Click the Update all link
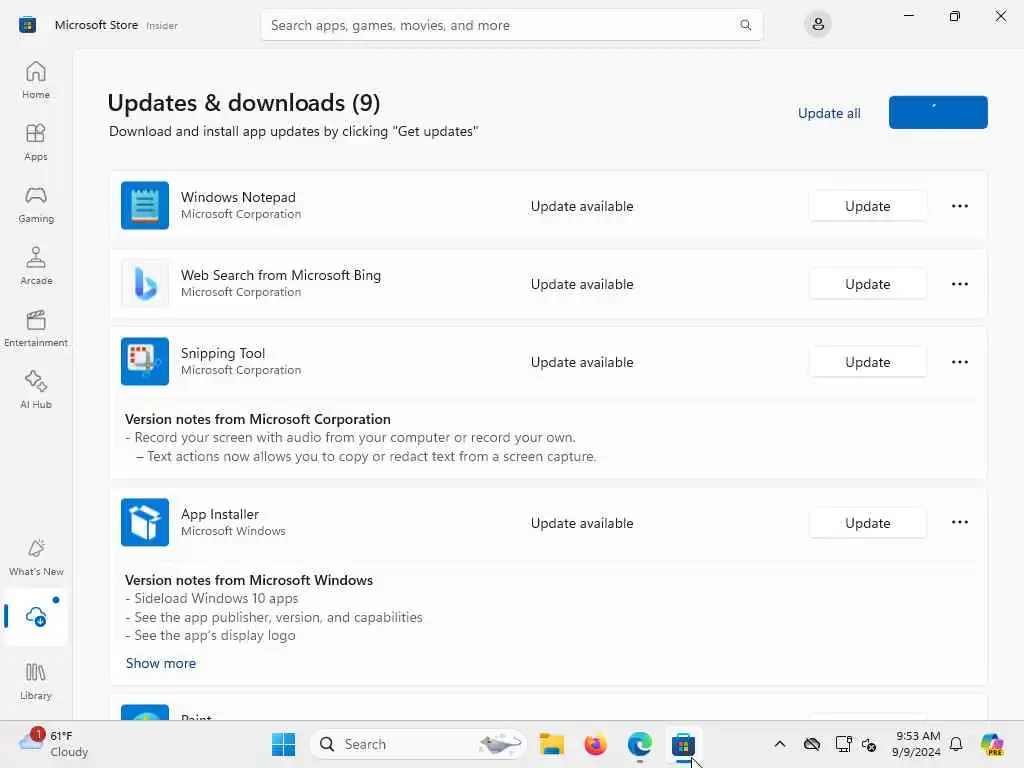 coord(829,113)
